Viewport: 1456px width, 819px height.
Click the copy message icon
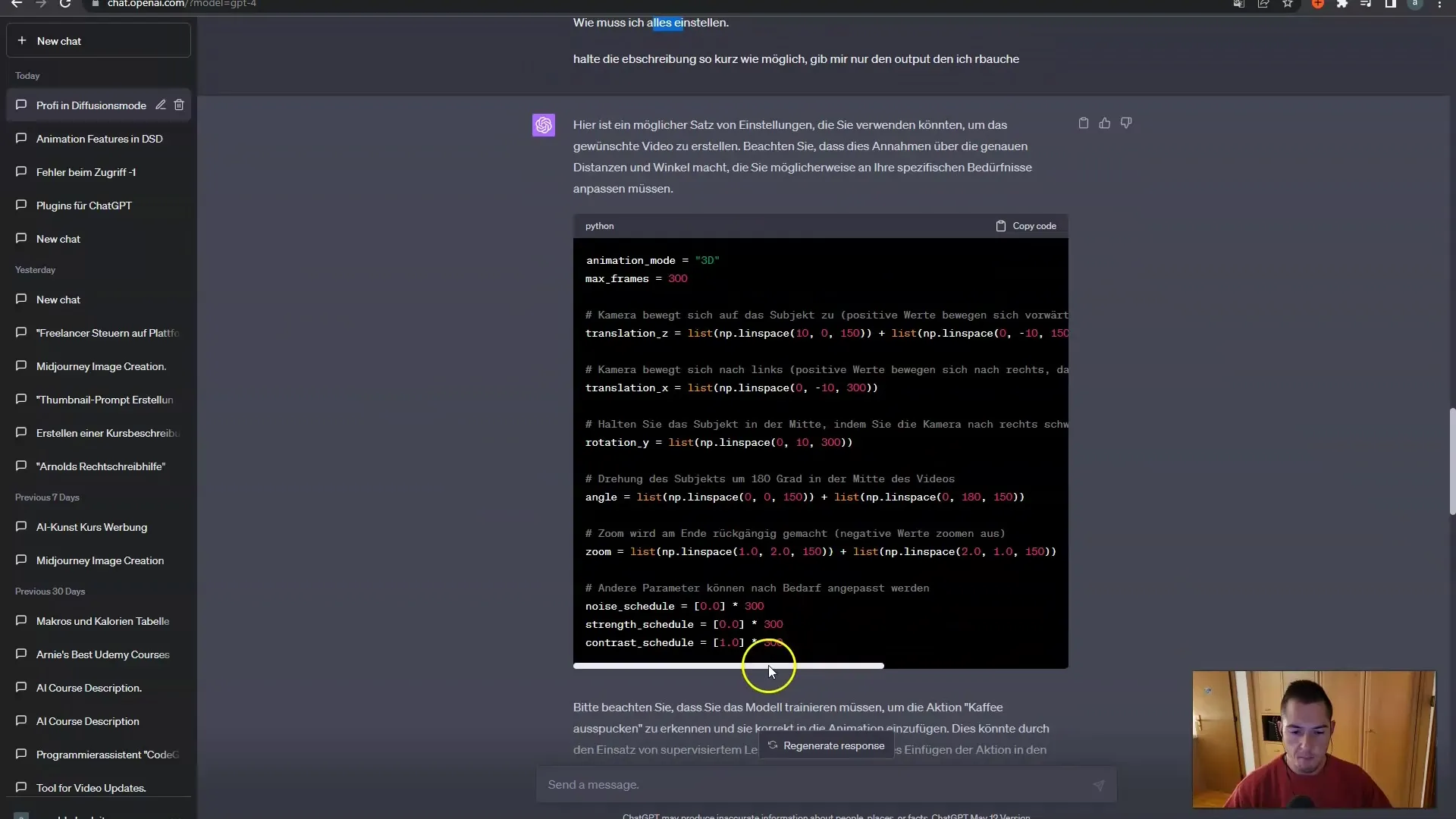[1083, 123]
